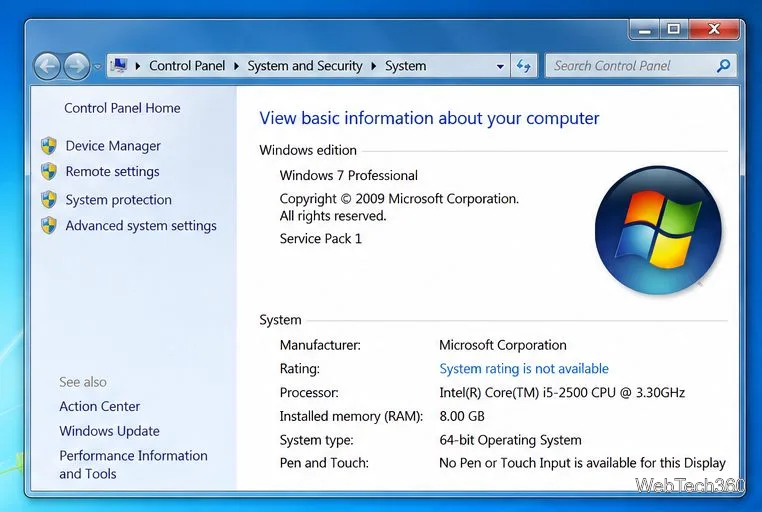Click the 'Microsoft Corporation' manufacturer value

503,345
